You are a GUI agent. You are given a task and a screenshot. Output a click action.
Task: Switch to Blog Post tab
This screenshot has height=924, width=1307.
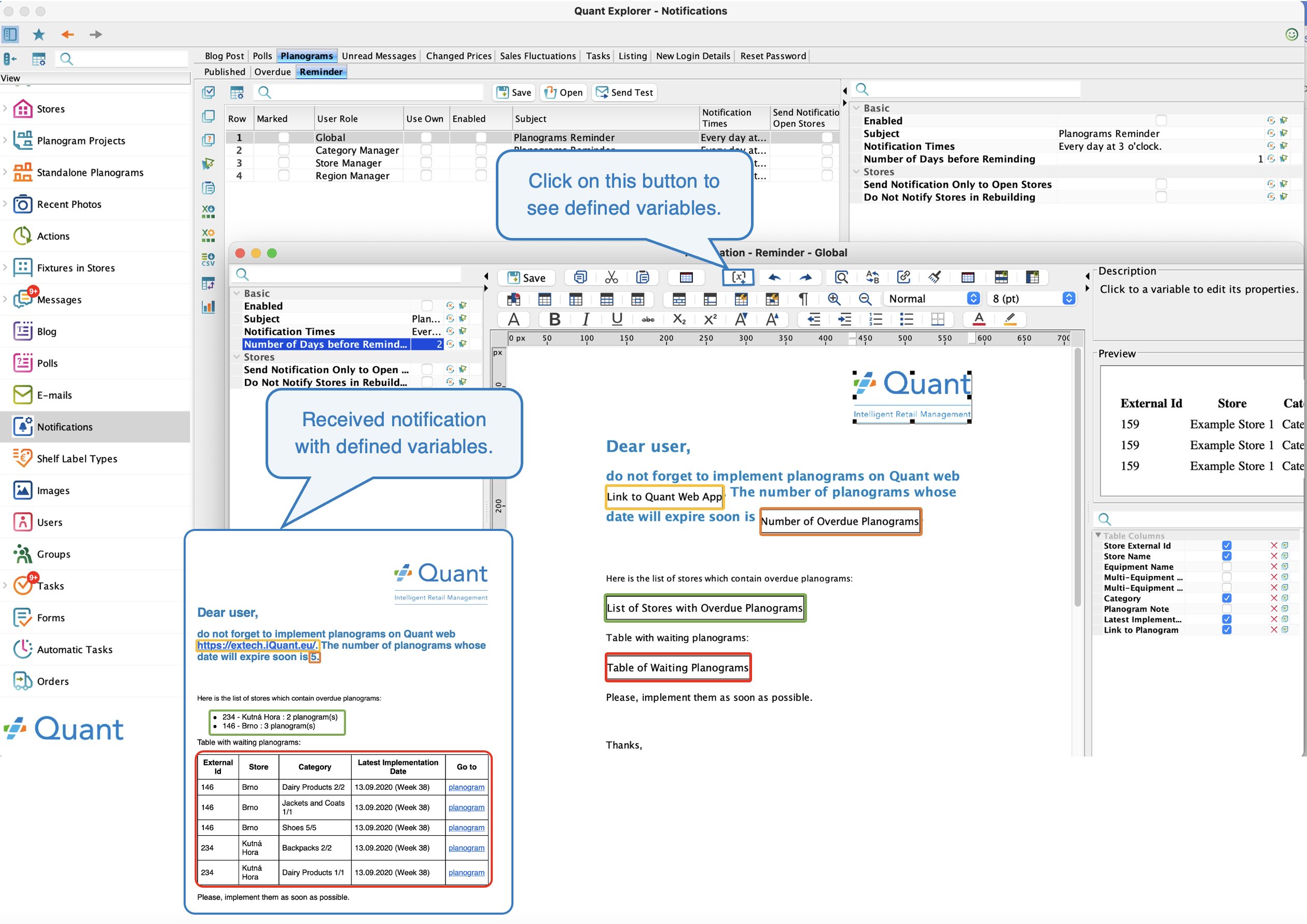(224, 56)
